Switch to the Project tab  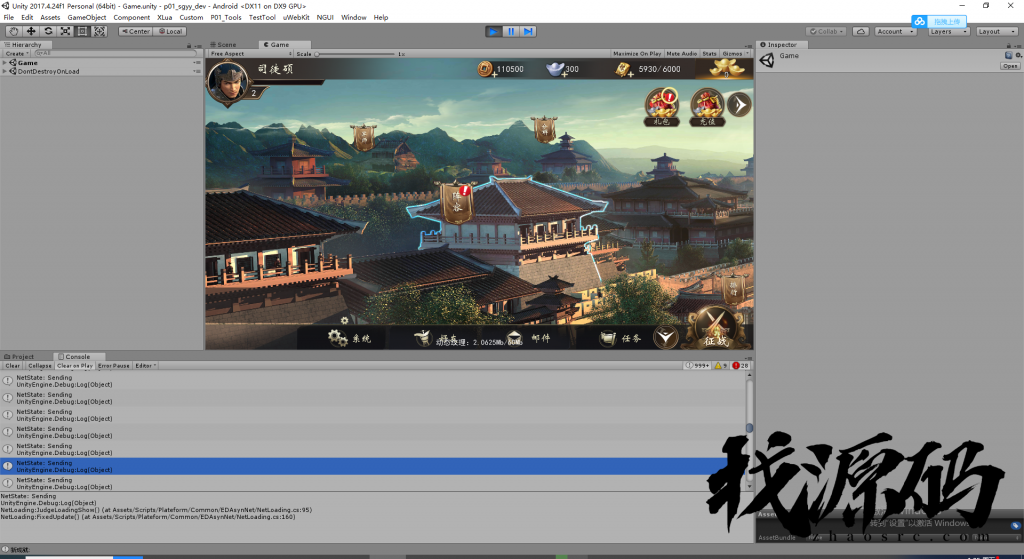point(19,357)
